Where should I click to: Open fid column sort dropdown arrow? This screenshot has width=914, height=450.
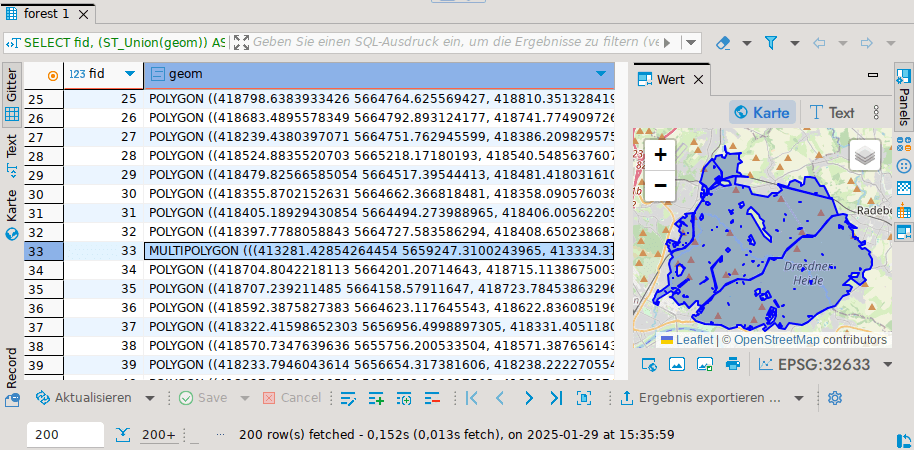[130, 74]
